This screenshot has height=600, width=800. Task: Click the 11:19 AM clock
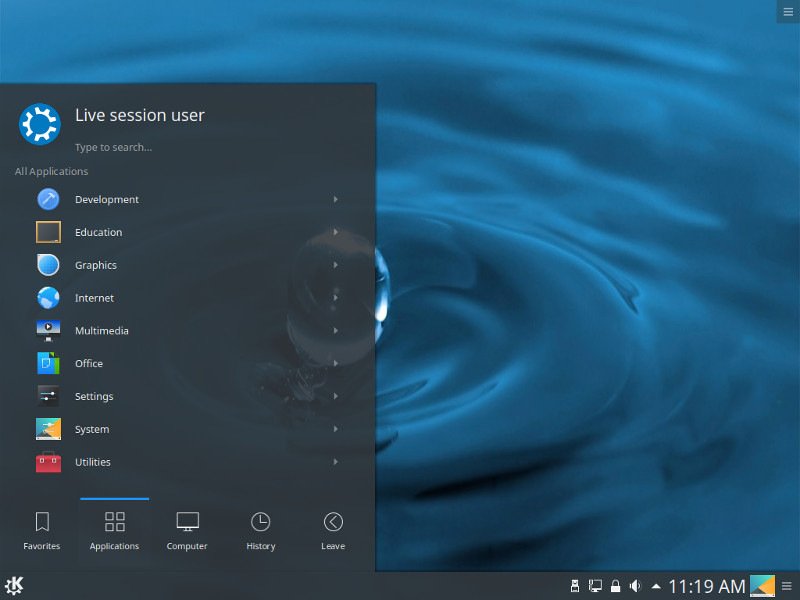pos(706,586)
